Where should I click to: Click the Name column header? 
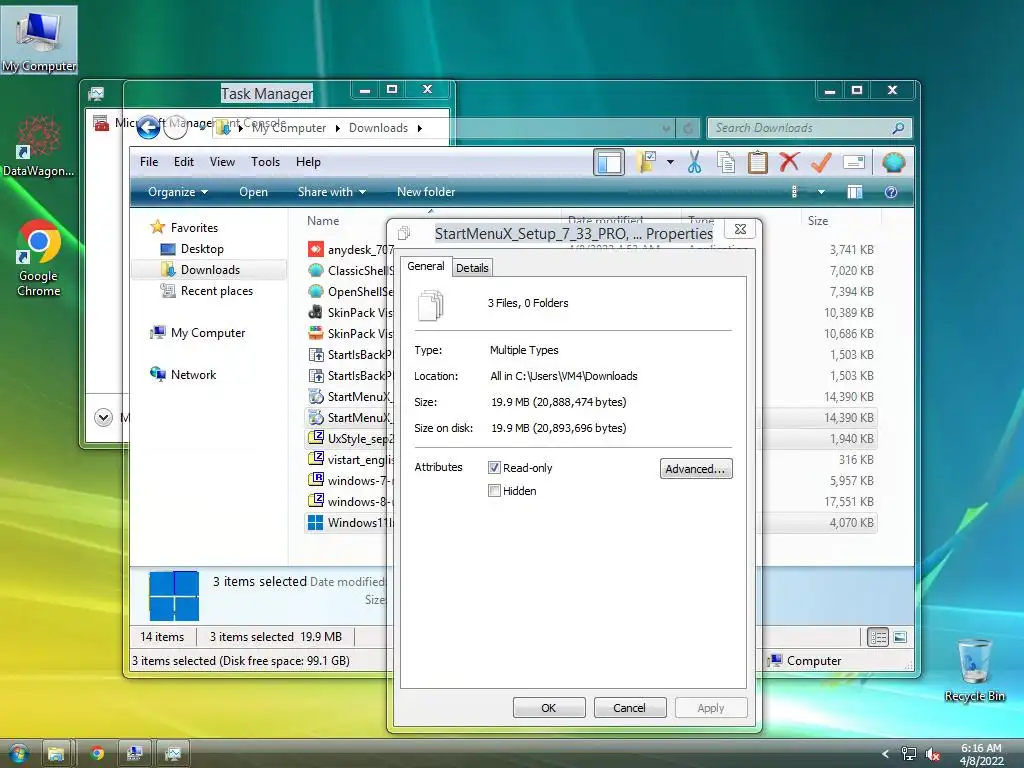click(323, 221)
